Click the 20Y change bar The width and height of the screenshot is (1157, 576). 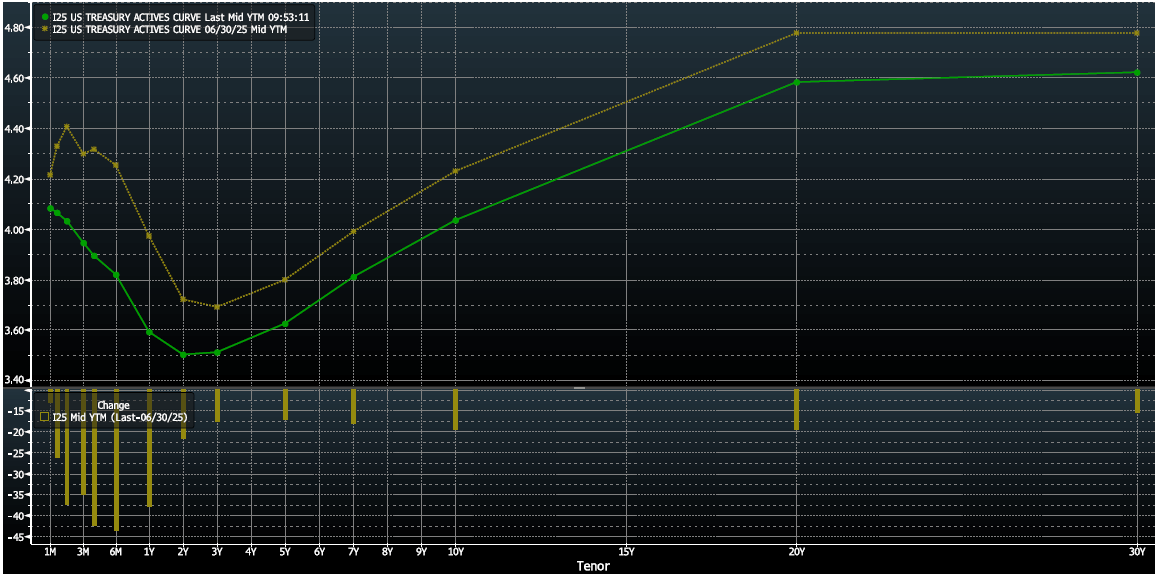click(797, 409)
